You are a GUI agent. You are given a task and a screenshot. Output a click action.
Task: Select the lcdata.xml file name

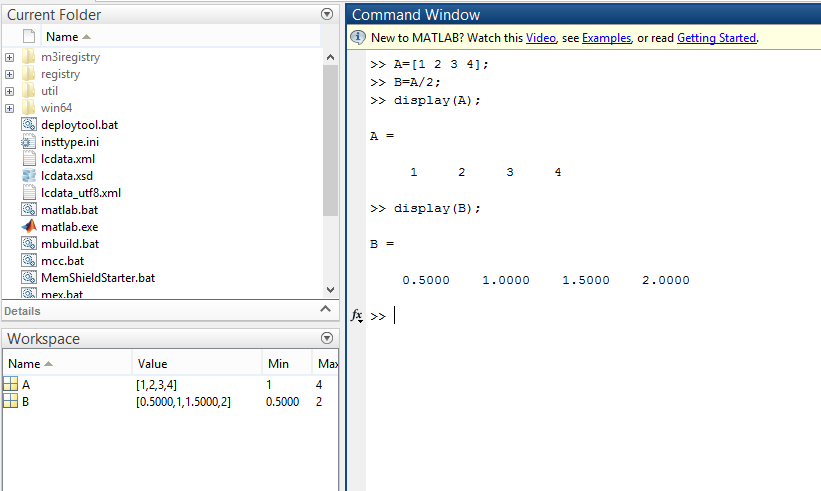tap(68, 159)
